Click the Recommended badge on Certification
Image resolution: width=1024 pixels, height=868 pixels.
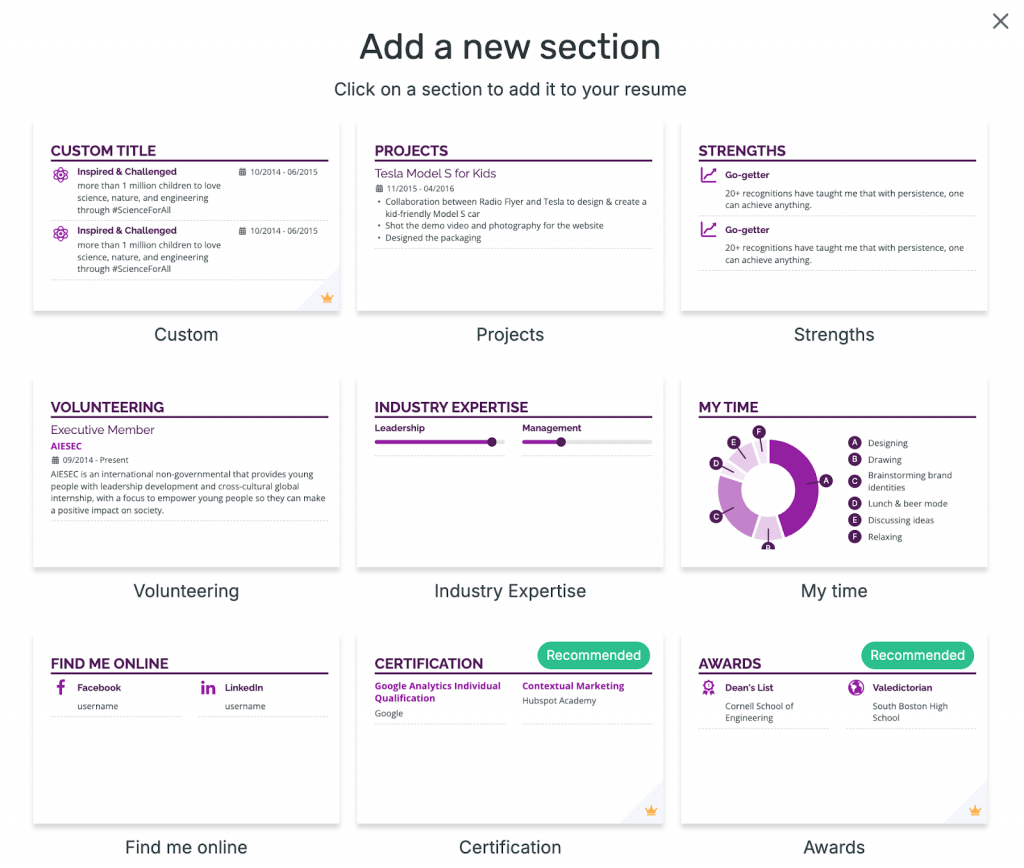(593, 656)
